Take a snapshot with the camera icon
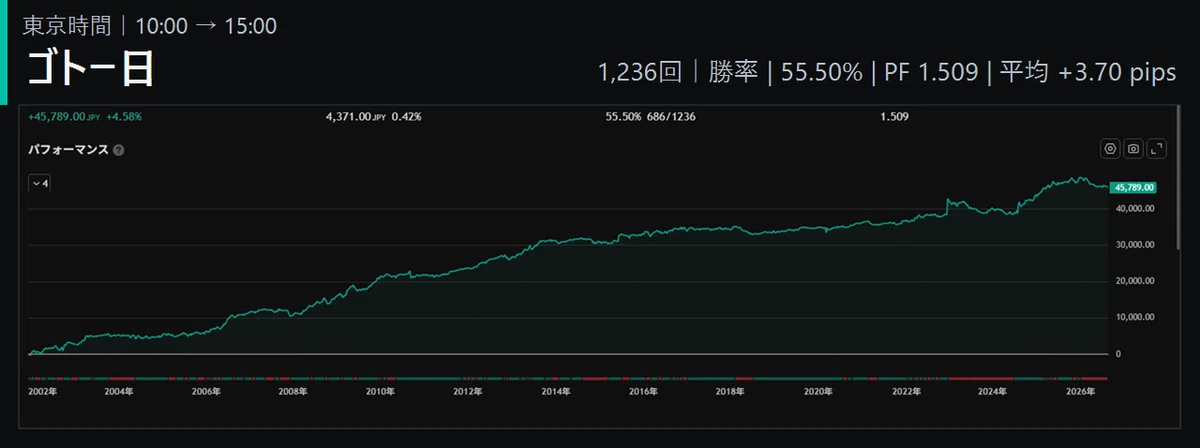Viewport: 1200px width, 448px height. [x=1133, y=149]
